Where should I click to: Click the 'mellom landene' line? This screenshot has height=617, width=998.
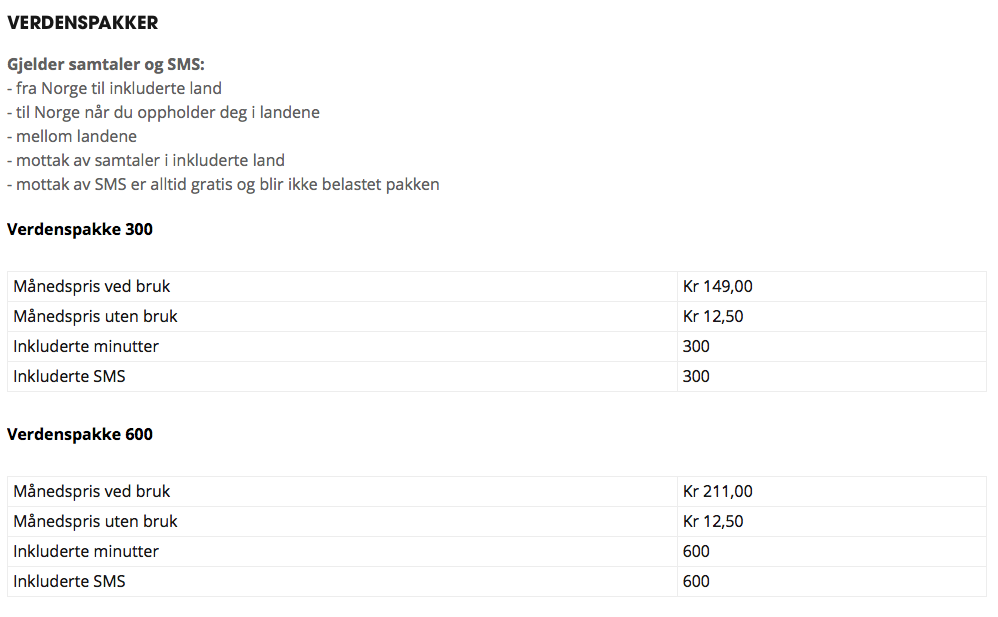point(72,136)
